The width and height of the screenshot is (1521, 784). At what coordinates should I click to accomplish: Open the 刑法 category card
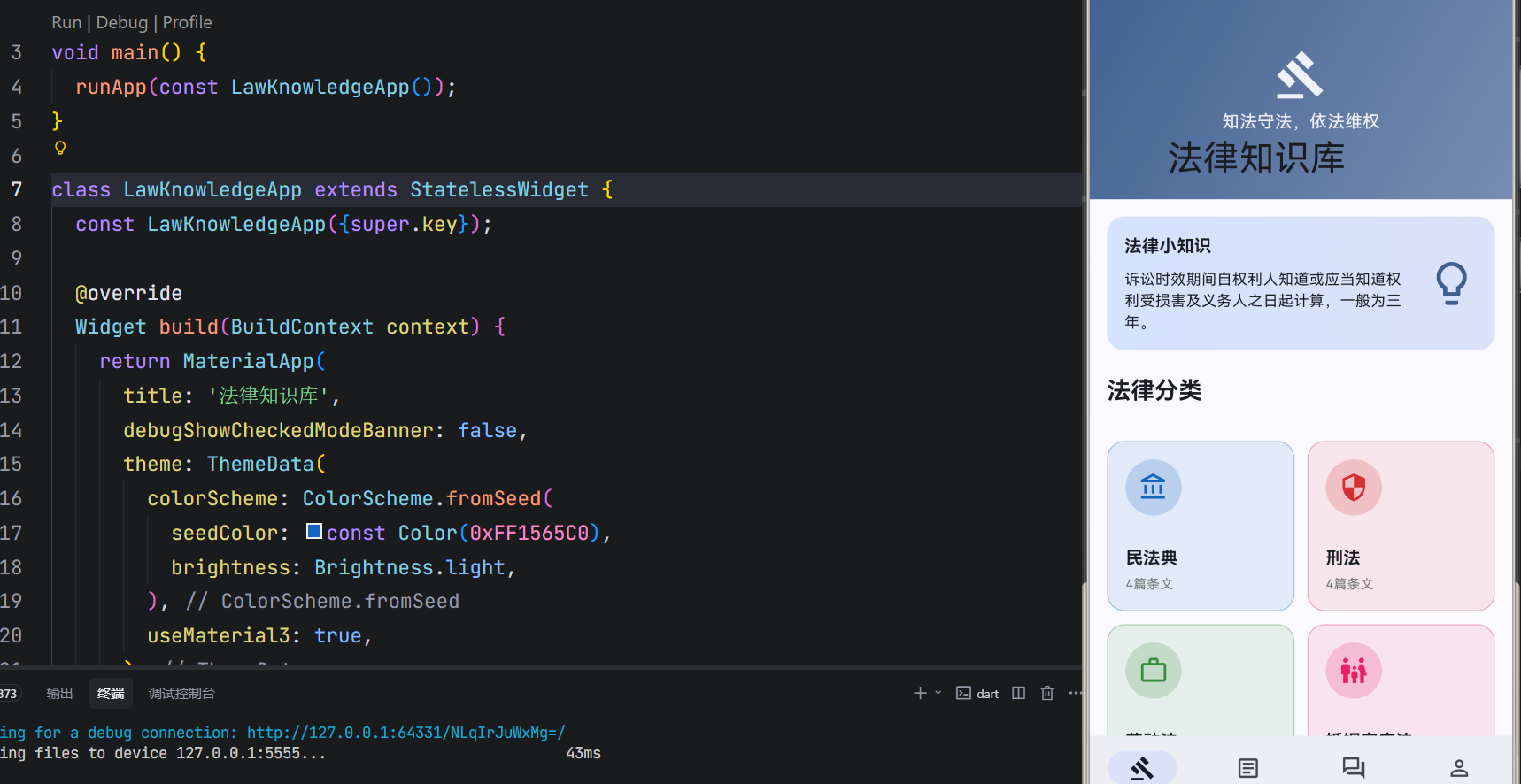(1401, 526)
